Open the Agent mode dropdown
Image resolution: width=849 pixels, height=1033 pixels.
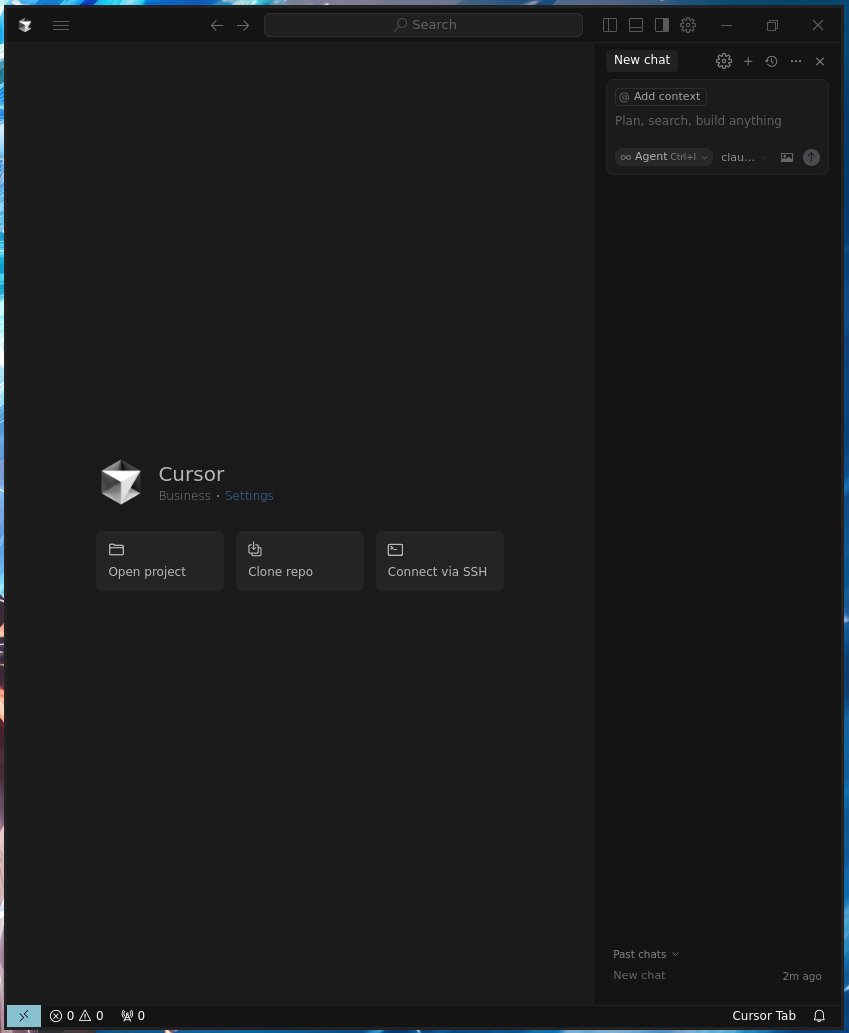point(663,157)
